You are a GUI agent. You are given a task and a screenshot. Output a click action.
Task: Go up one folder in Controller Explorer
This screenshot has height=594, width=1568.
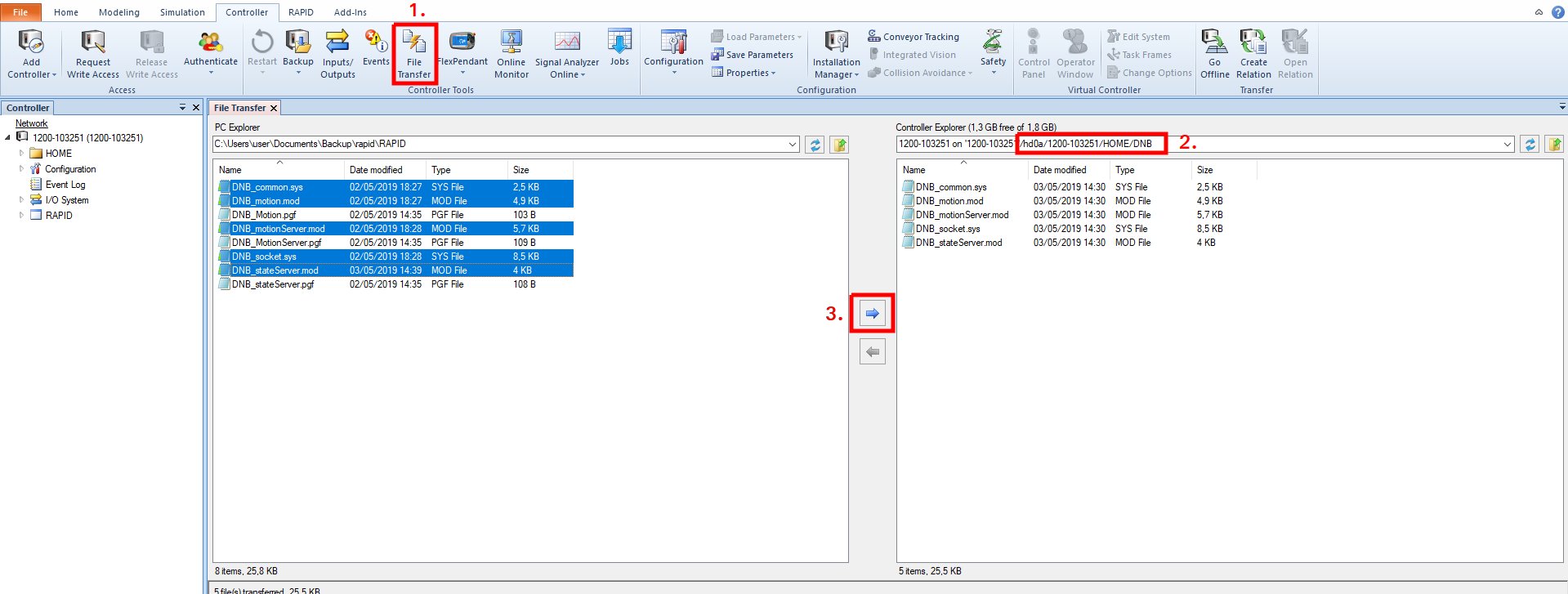click(x=1554, y=145)
